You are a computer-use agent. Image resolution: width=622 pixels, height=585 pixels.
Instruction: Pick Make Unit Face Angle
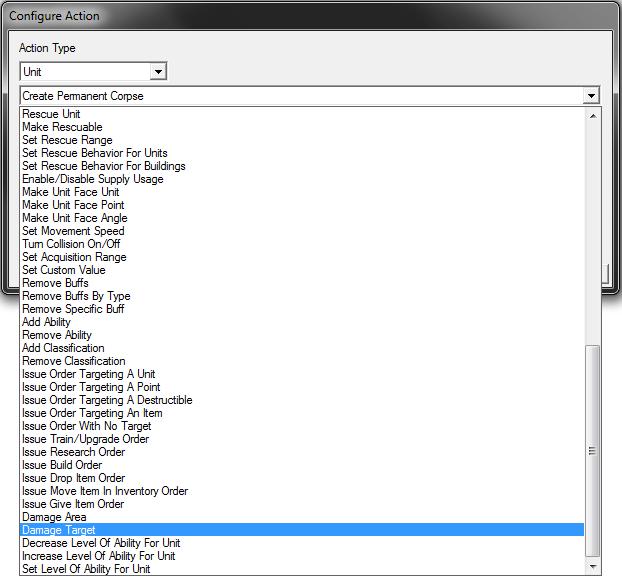302,218
